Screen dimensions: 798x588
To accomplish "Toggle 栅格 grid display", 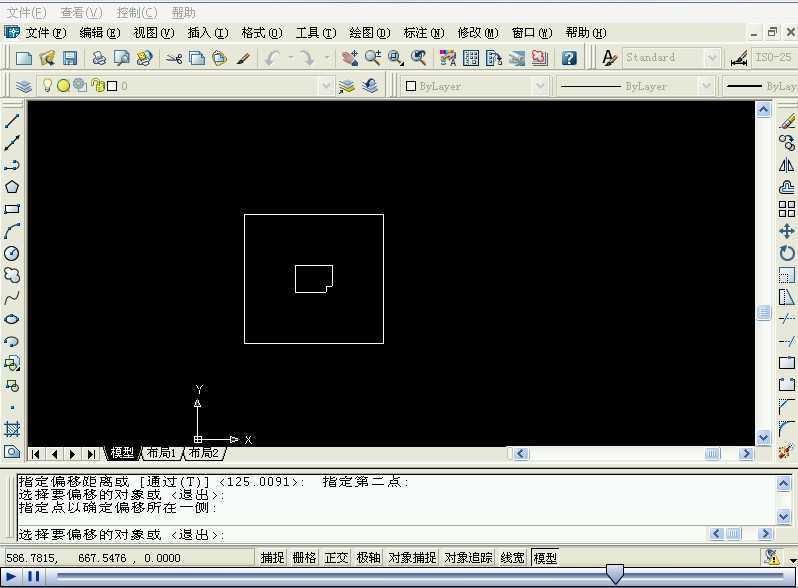I will (x=304, y=557).
